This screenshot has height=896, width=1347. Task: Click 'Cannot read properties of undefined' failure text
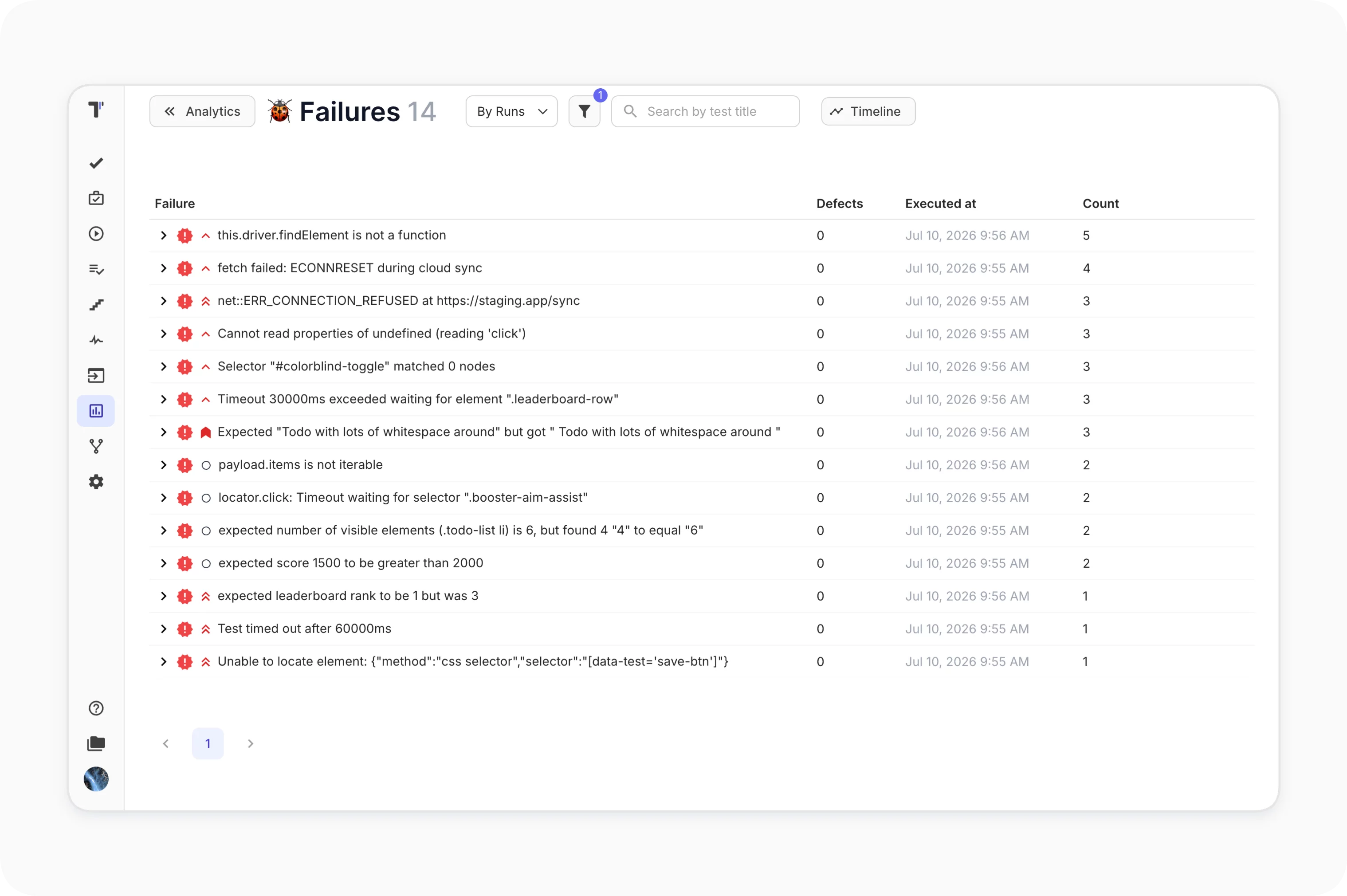(x=371, y=334)
